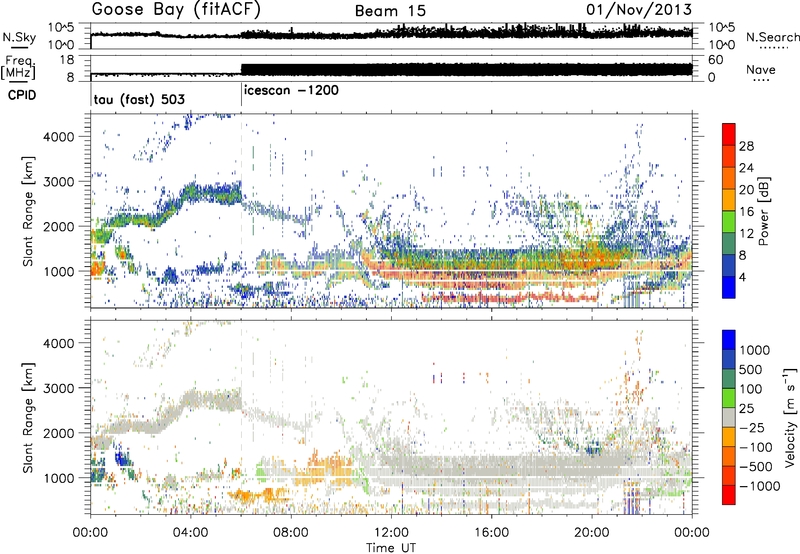Image resolution: width=800 pixels, height=554 pixels.
Task: Click '4000' tick on power panel axis
Action: [58, 137]
